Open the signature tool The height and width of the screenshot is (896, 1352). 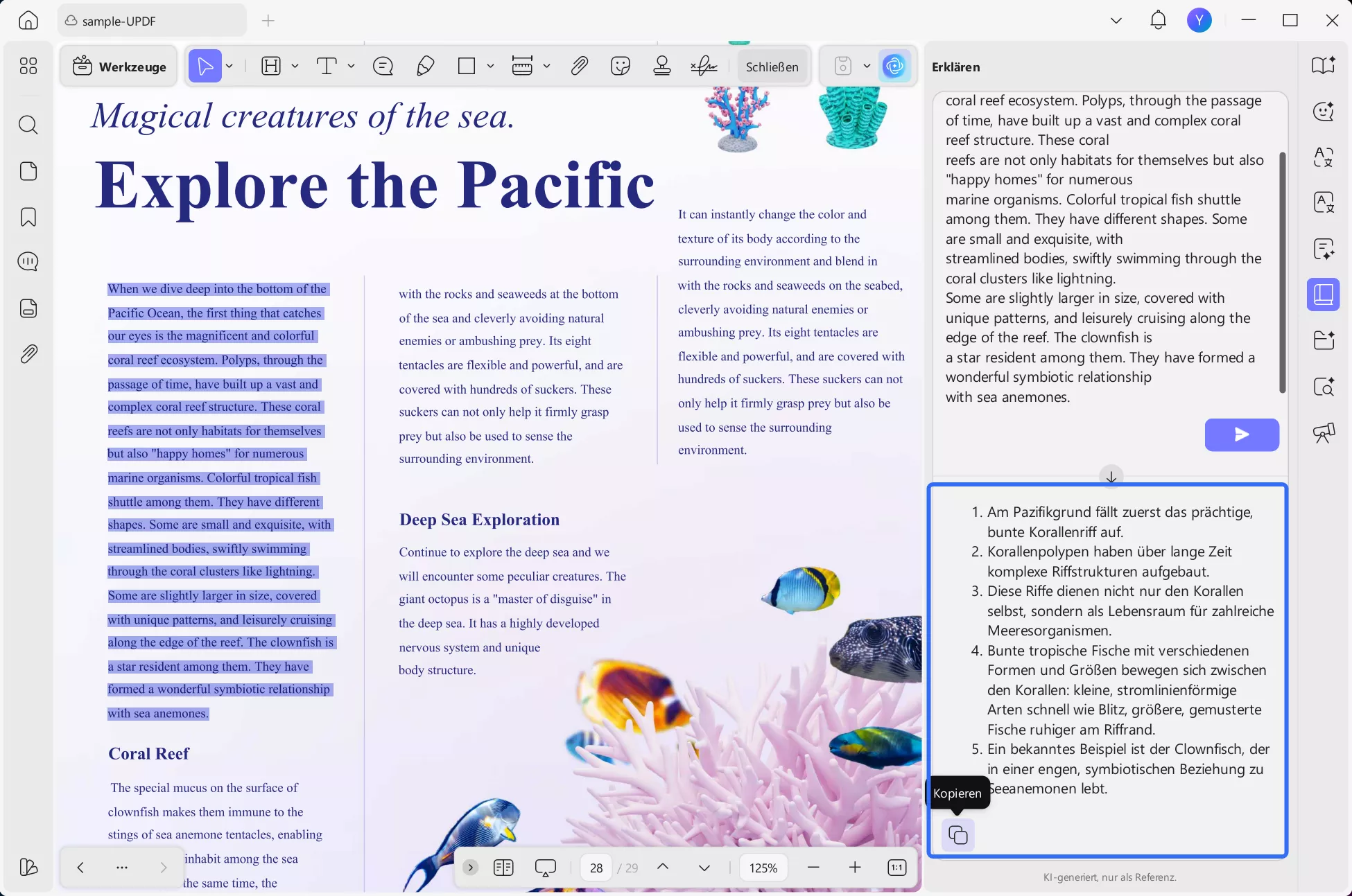tap(704, 67)
